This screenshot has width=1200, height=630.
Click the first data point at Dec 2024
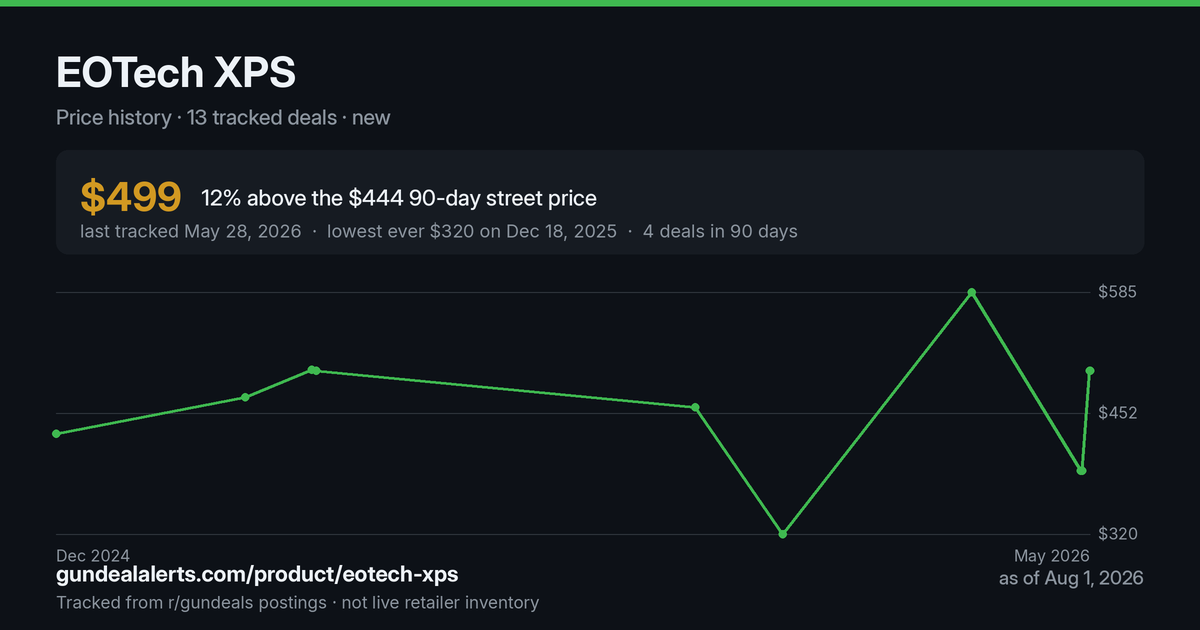click(56, 434)
